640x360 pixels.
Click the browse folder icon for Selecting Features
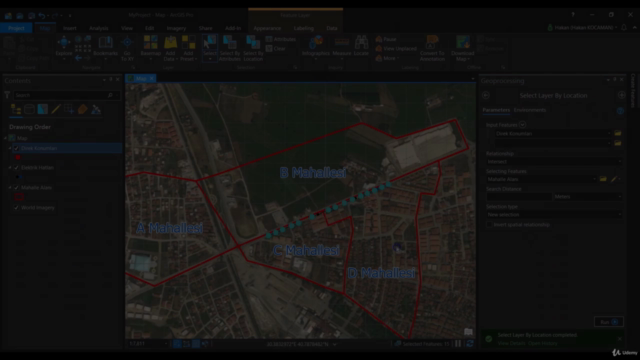(603, 179)
